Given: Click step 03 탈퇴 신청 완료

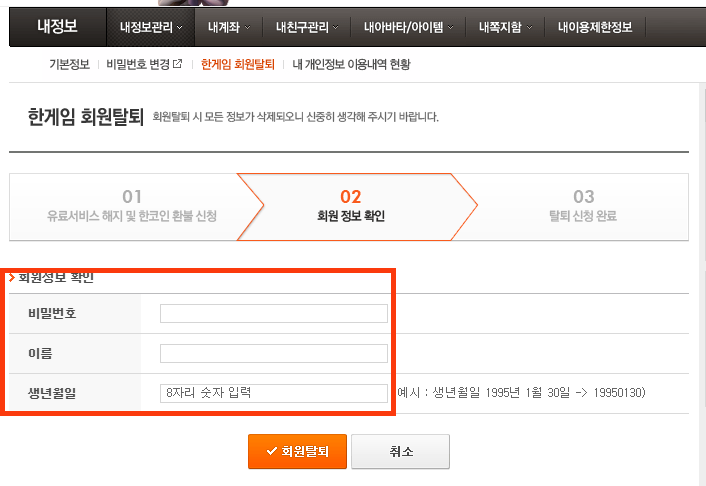Looking at the screenshot, I should tap(583, 207).
